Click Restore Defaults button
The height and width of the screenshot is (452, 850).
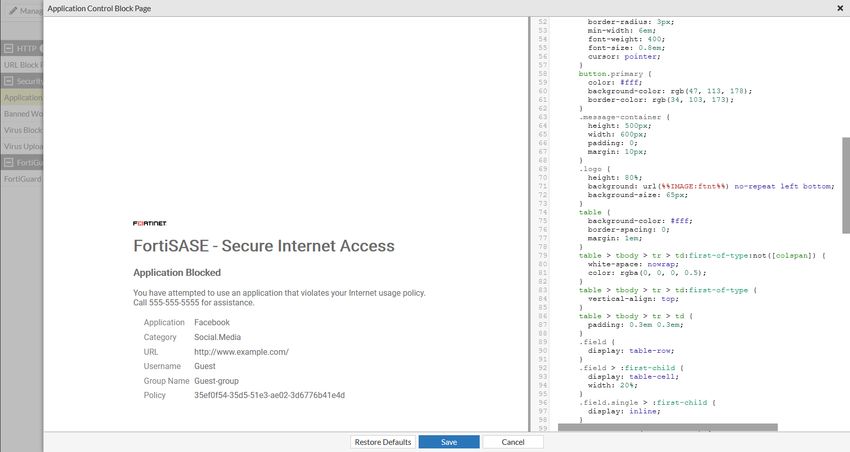point(383,442)
